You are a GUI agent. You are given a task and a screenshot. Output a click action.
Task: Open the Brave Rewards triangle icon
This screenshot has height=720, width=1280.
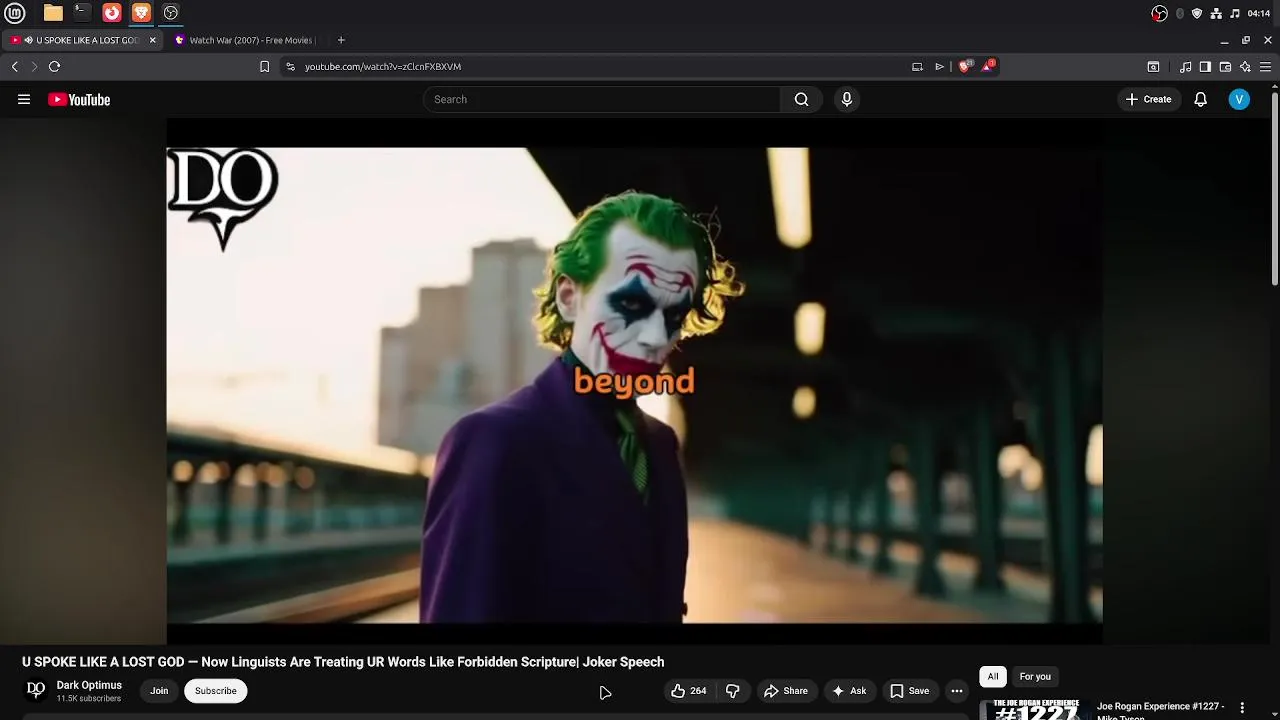click(988, 66)
